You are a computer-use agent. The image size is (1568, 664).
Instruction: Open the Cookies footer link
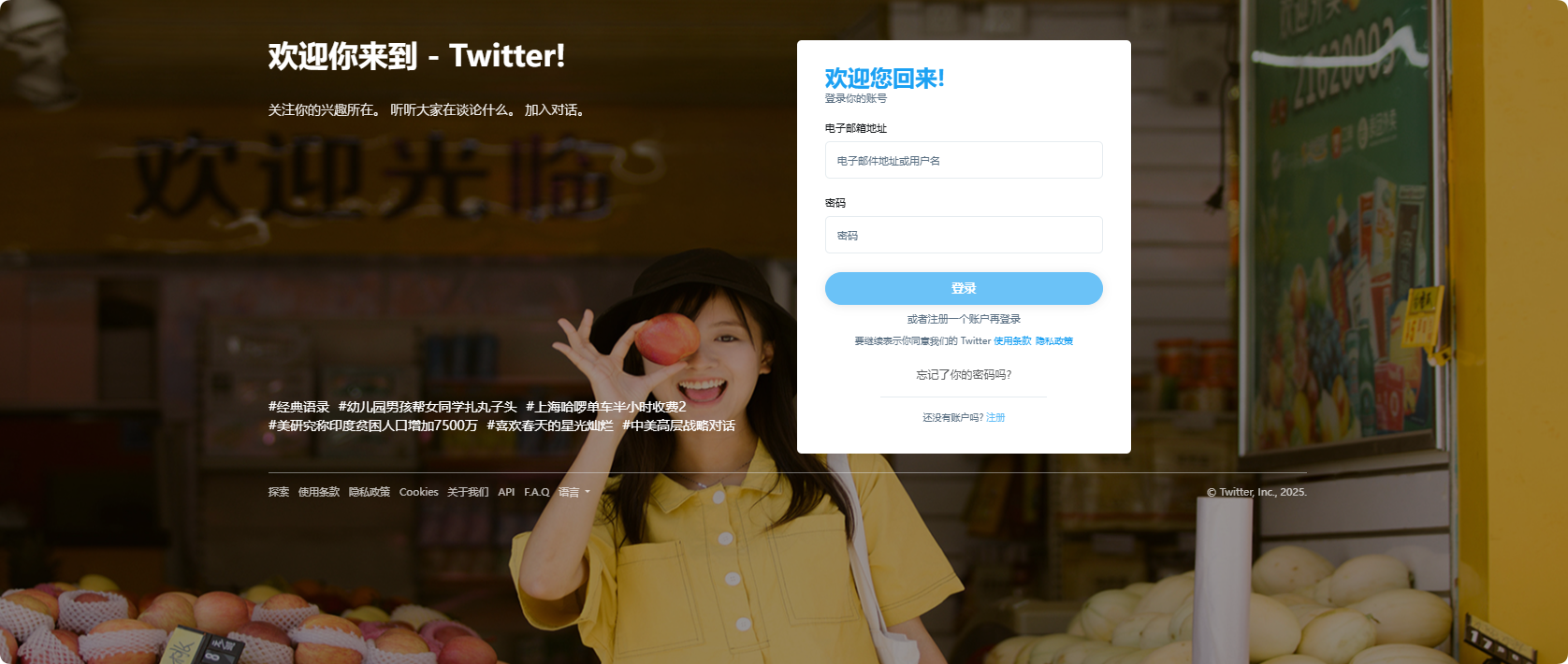419,492
